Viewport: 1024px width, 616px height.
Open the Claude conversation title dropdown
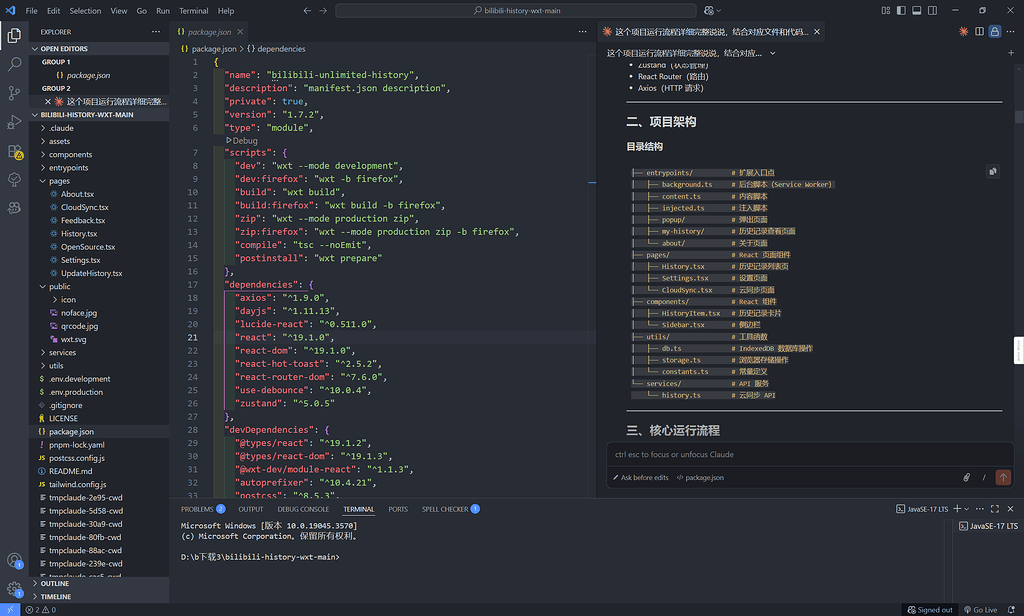(773, 53)
